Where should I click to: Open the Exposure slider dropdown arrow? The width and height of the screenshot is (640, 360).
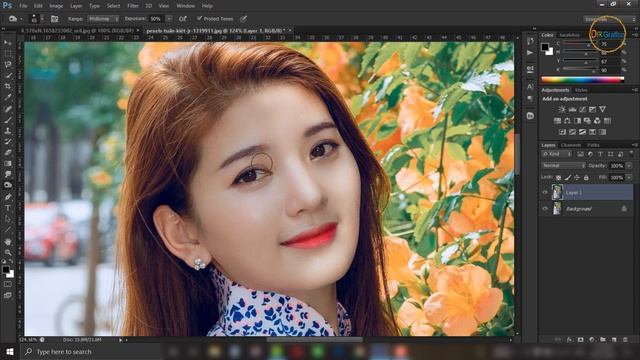pos(169,19)
